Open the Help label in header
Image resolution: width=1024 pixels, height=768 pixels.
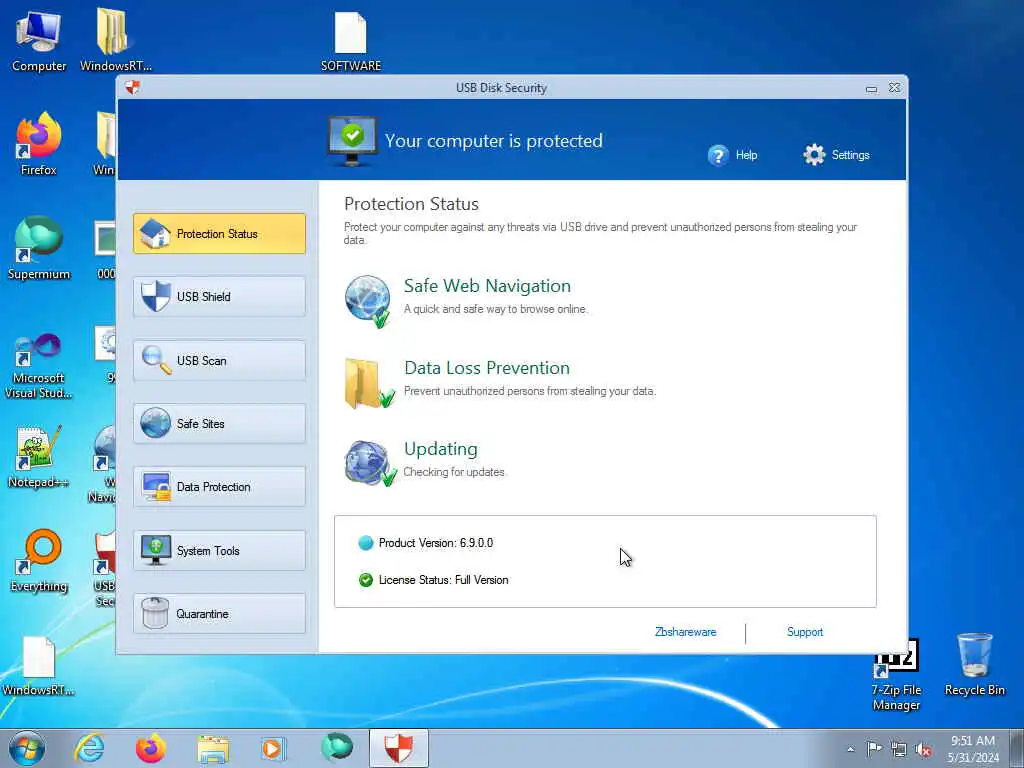746,155
